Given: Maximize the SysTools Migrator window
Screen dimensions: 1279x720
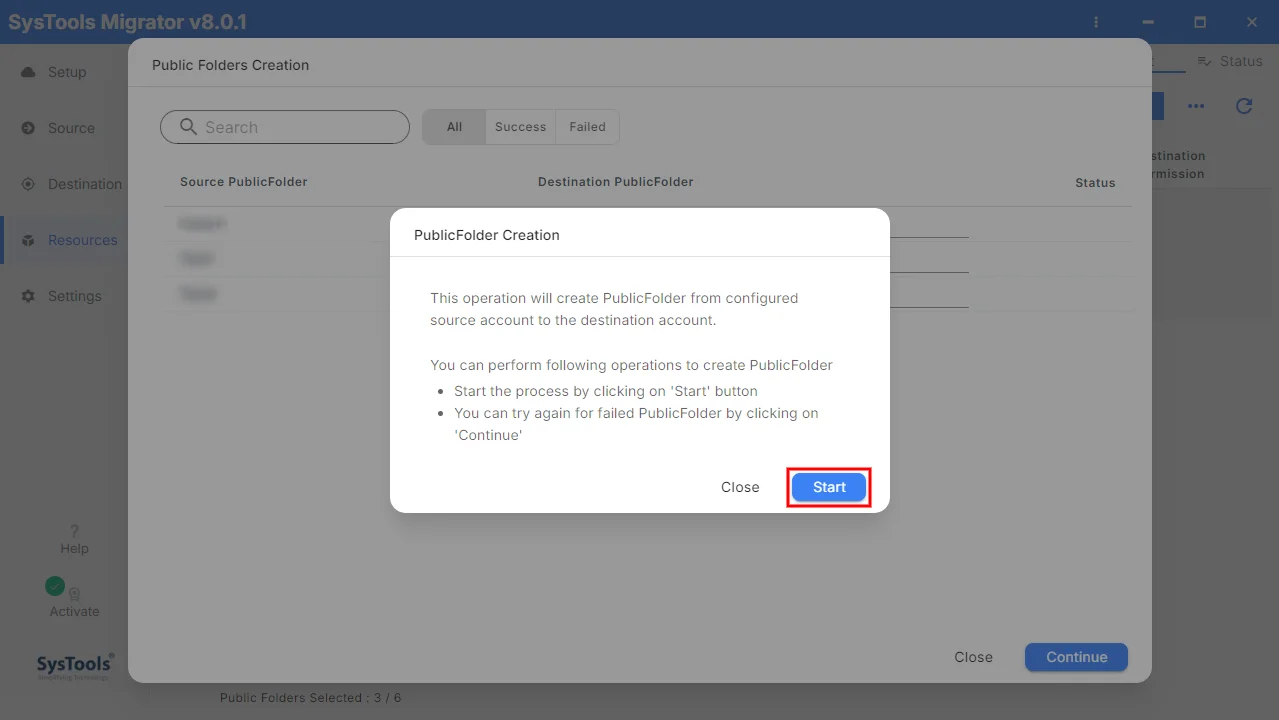Looking at the screenshot, I should [x=1200, y=22].
